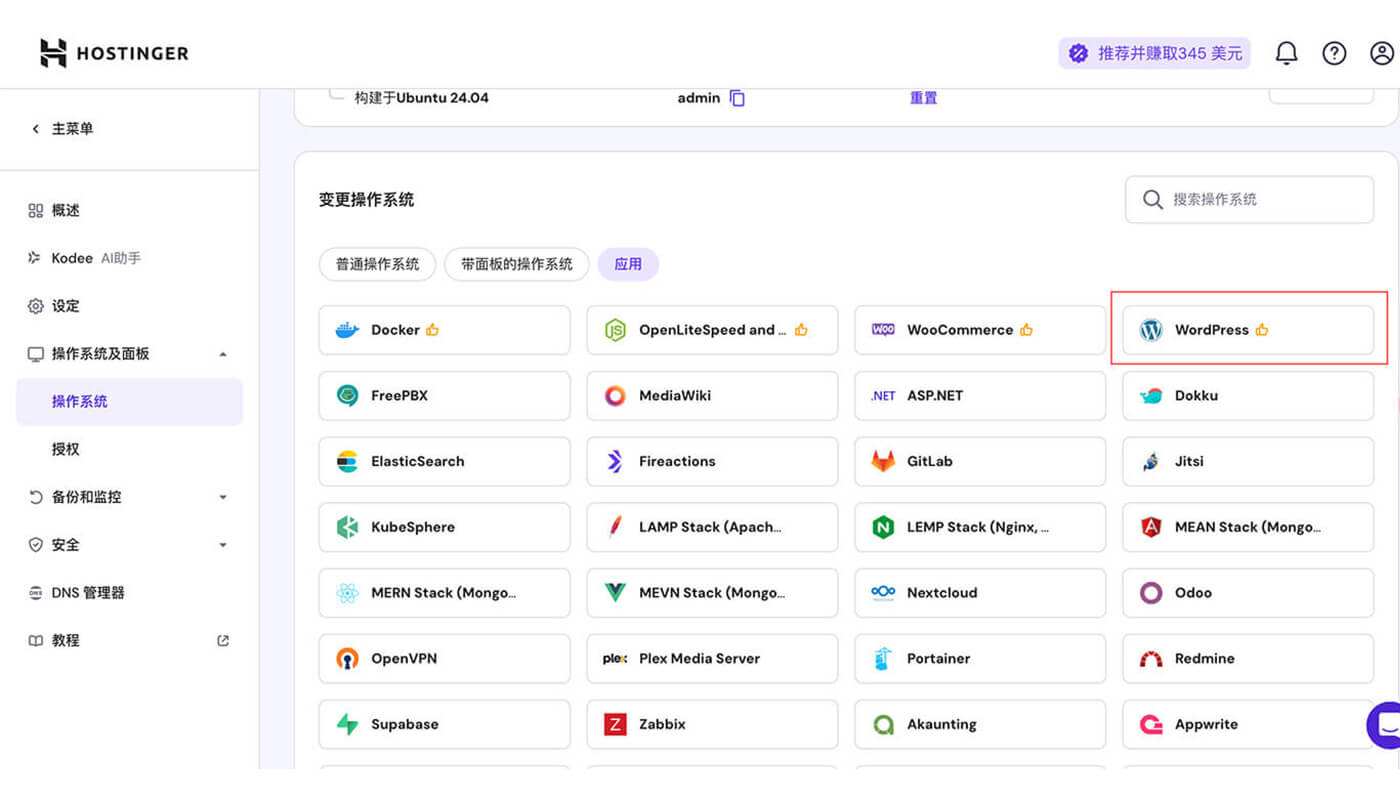Open DNS 管理器 in the sidebar
This screenshot has height=800, width=1400.
129,593
